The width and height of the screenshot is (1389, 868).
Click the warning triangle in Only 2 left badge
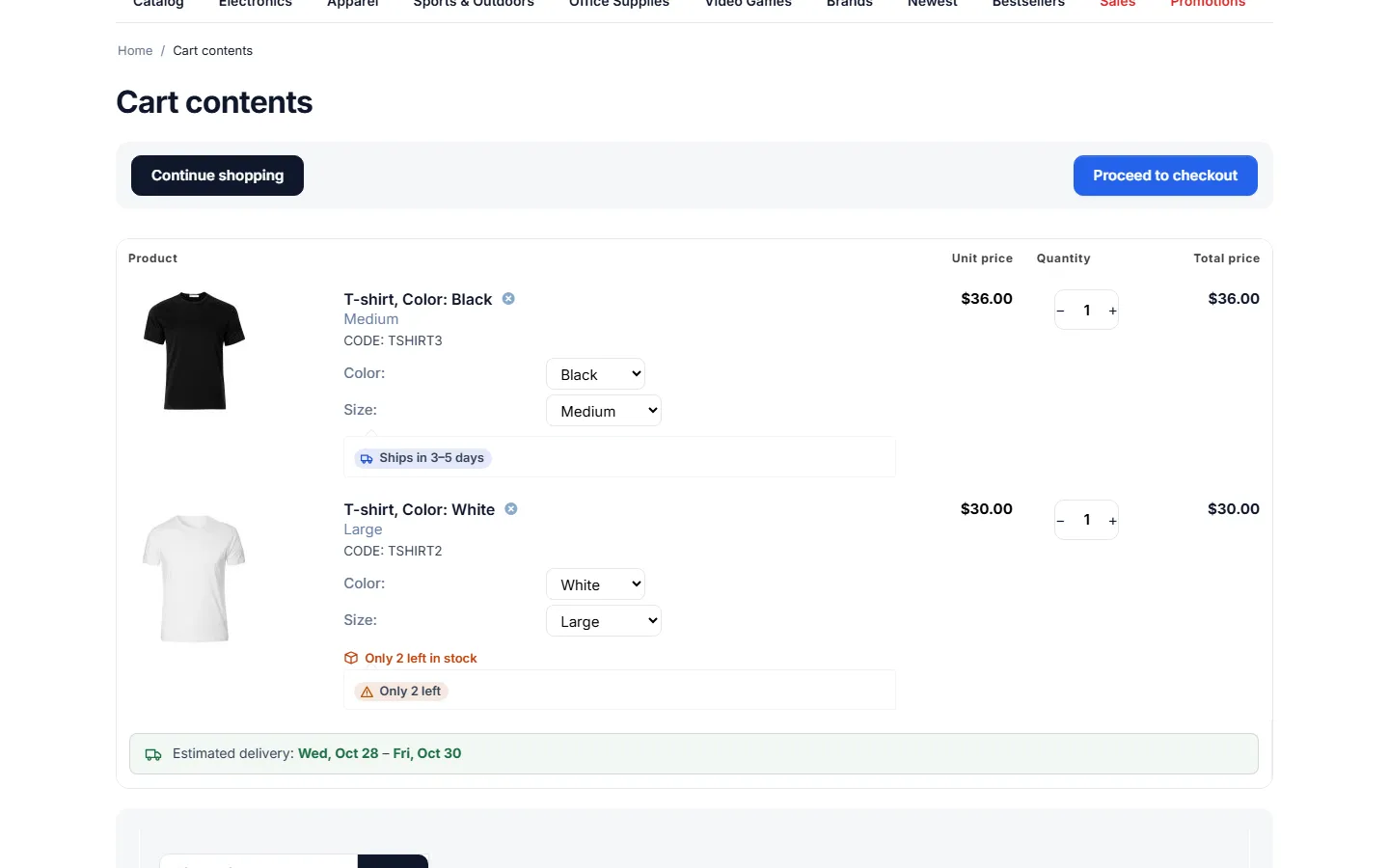coord(367,692)
